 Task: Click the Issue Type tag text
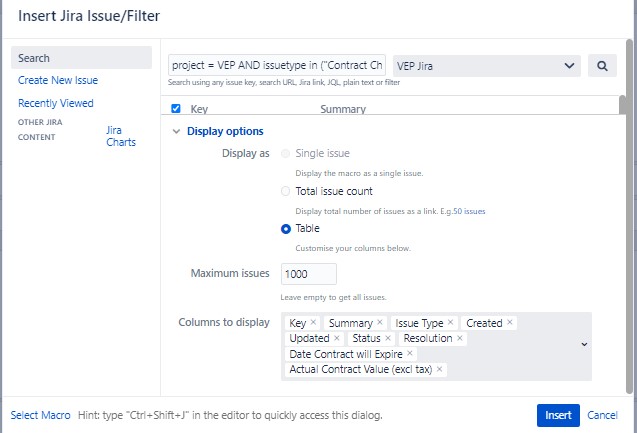419,323
